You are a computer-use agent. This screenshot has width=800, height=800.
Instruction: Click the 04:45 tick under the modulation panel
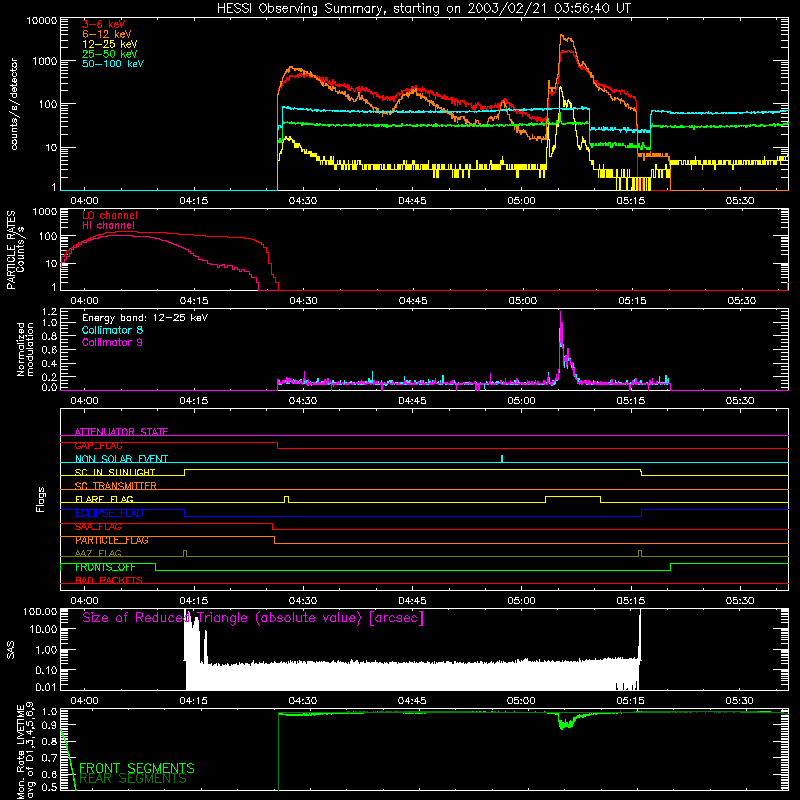tap(412, 401)
